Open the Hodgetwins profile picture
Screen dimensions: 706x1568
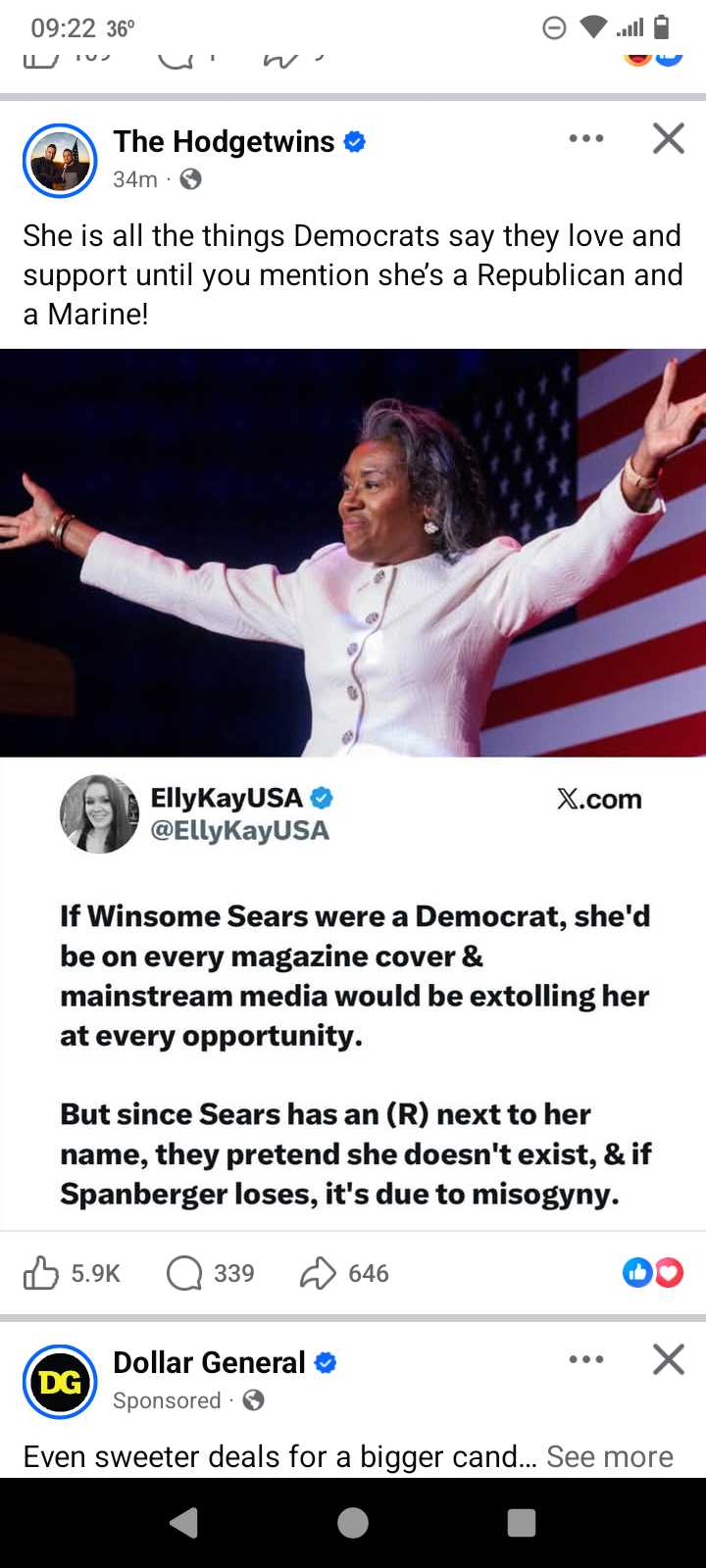(x=60, y=161)
